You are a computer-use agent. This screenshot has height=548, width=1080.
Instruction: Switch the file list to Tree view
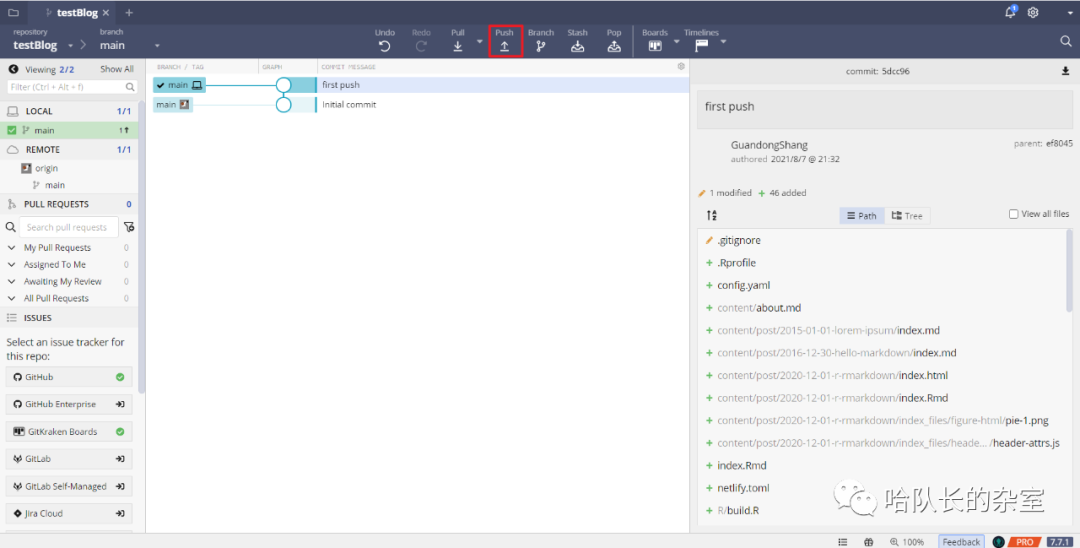(x=907, y=215)
